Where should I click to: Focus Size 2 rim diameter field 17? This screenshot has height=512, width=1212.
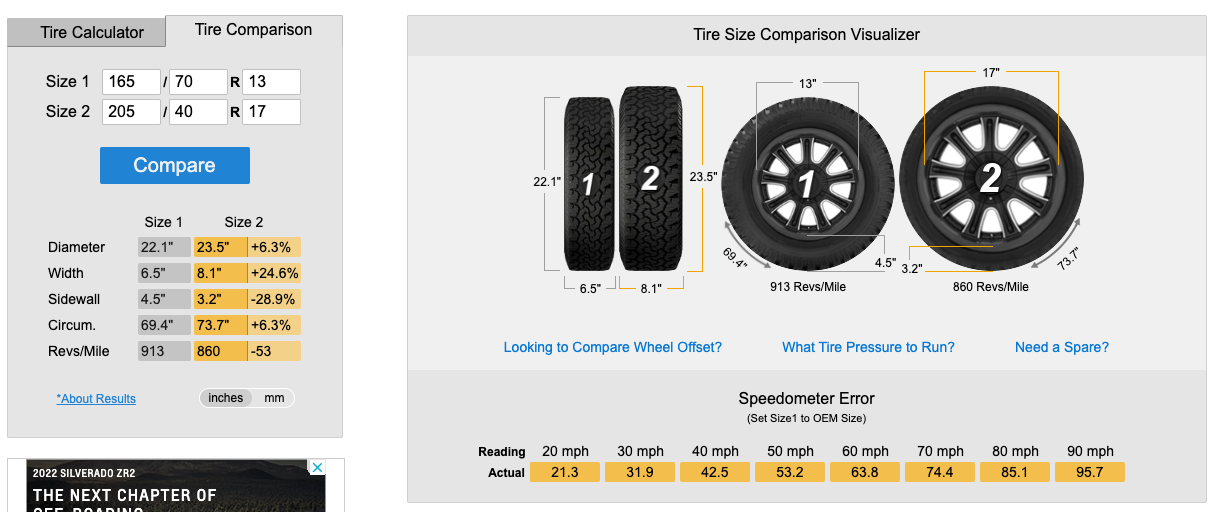click(x=271, y=111)
